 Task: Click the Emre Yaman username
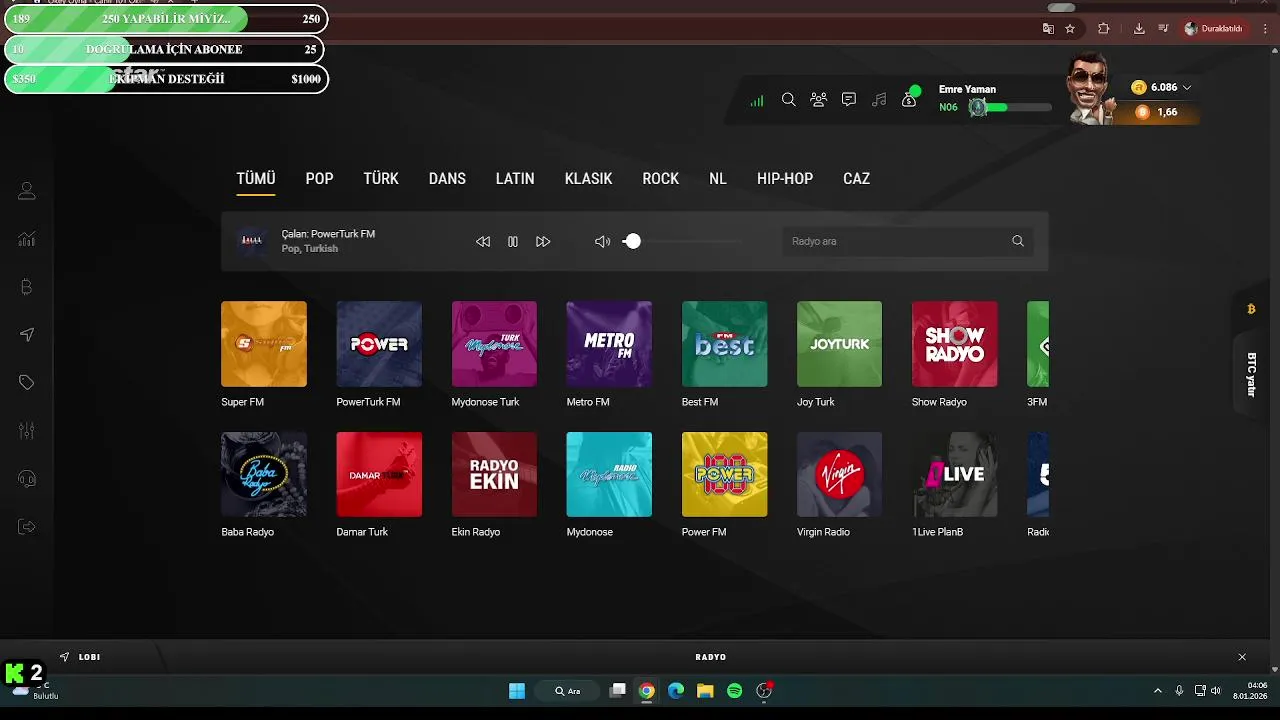967,89
